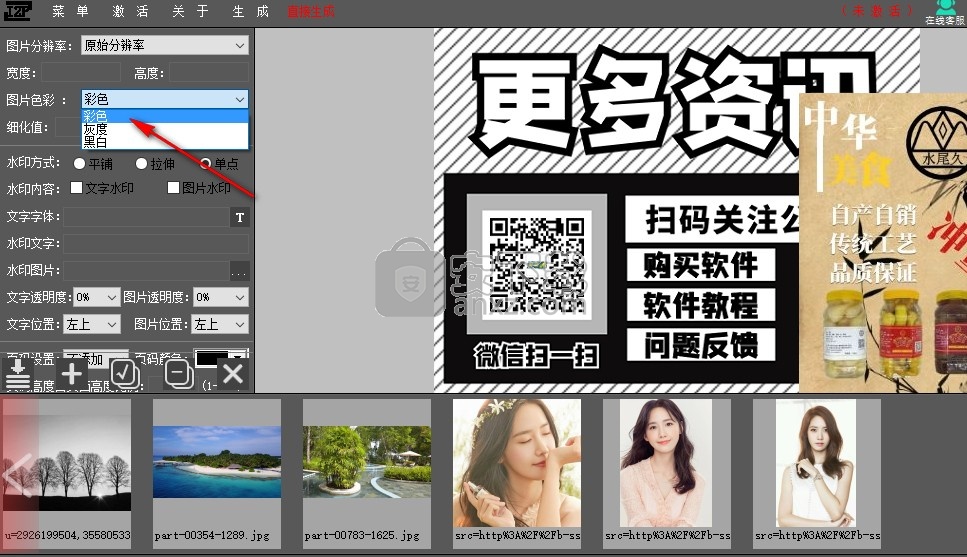This screenshot has height=557, width=967.
Task: Open the 菜单 menu
Action: (x=70, y=11)
